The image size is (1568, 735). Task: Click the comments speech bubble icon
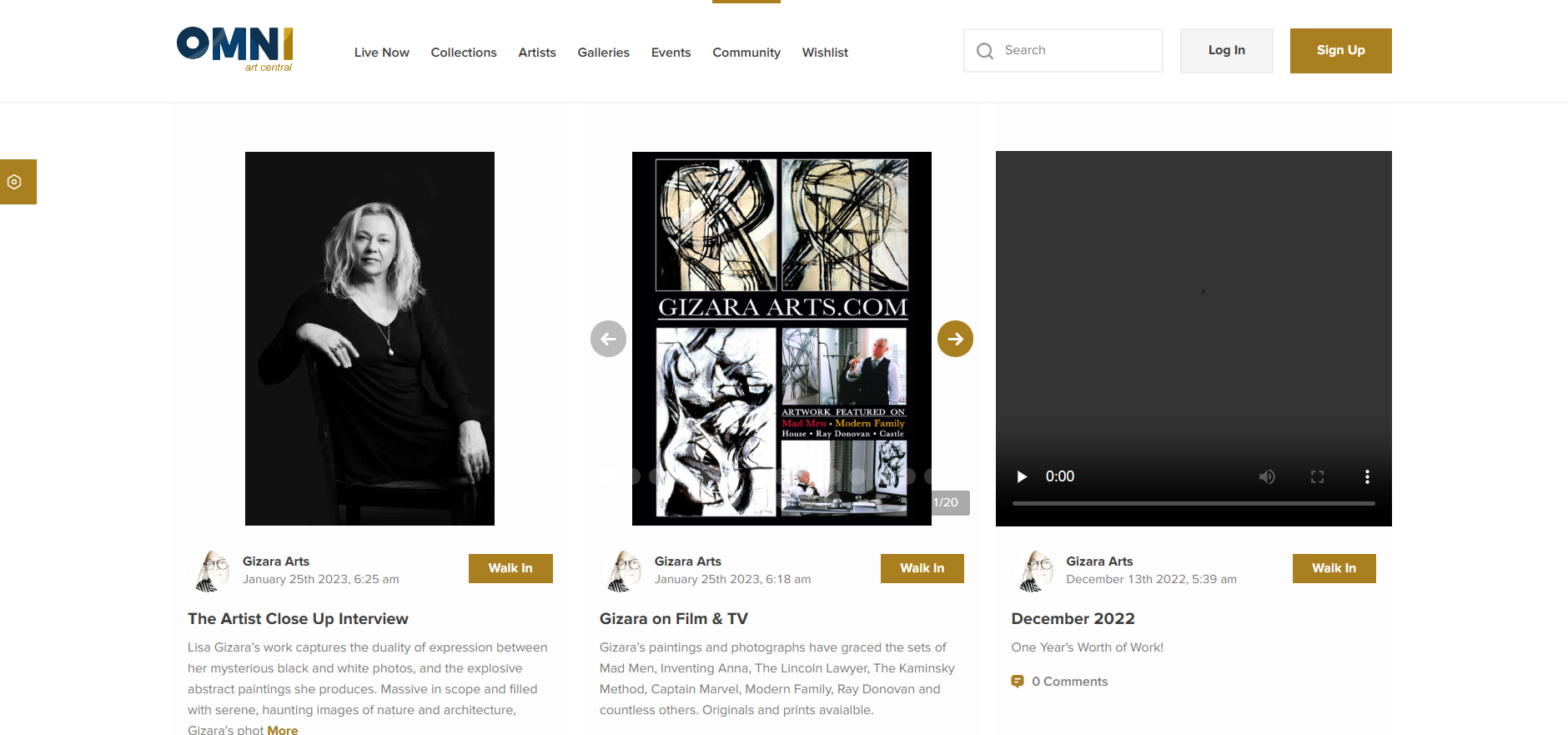(x=1018, y=682)
